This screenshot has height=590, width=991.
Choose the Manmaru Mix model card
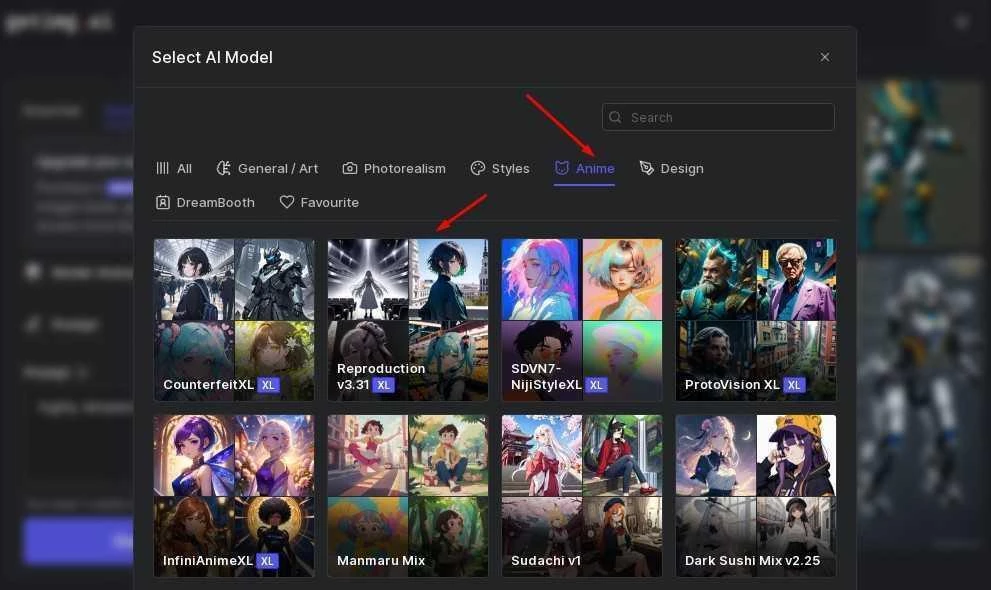pos(408,496)
